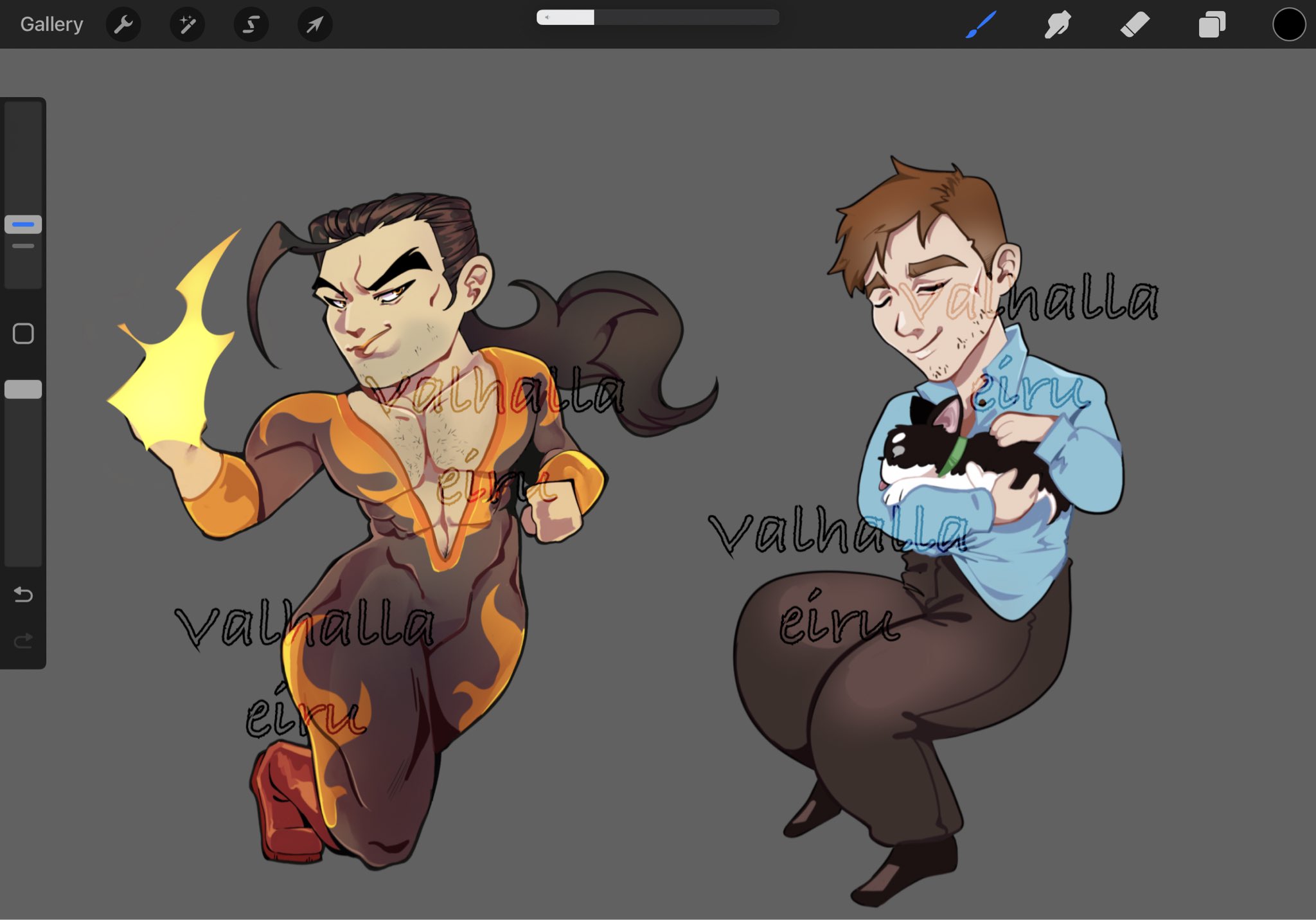
Task: Click the brush opacity slider handle
Action: click(23, 390)
